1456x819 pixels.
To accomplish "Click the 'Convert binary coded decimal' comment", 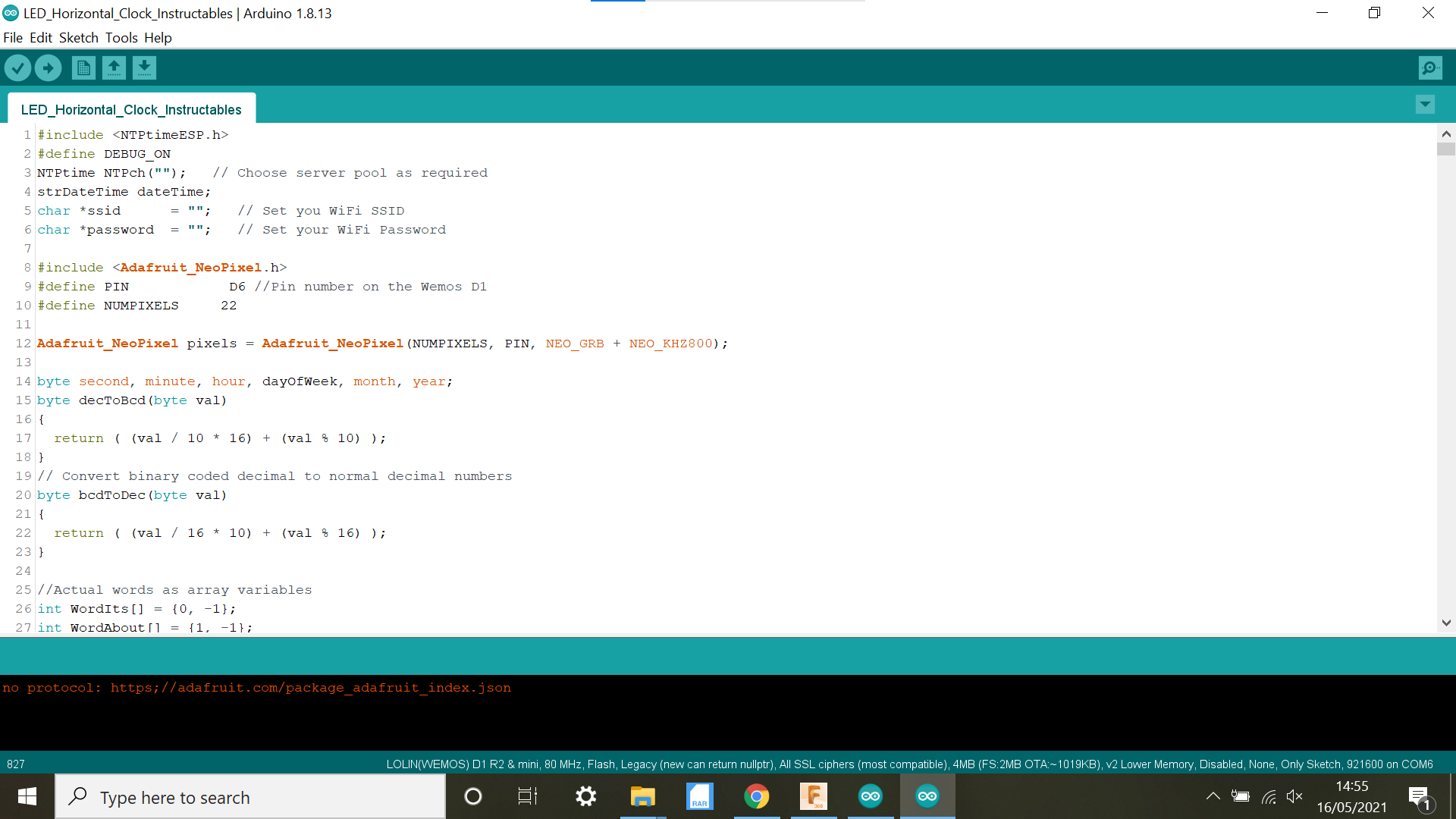I will [275, 476].
